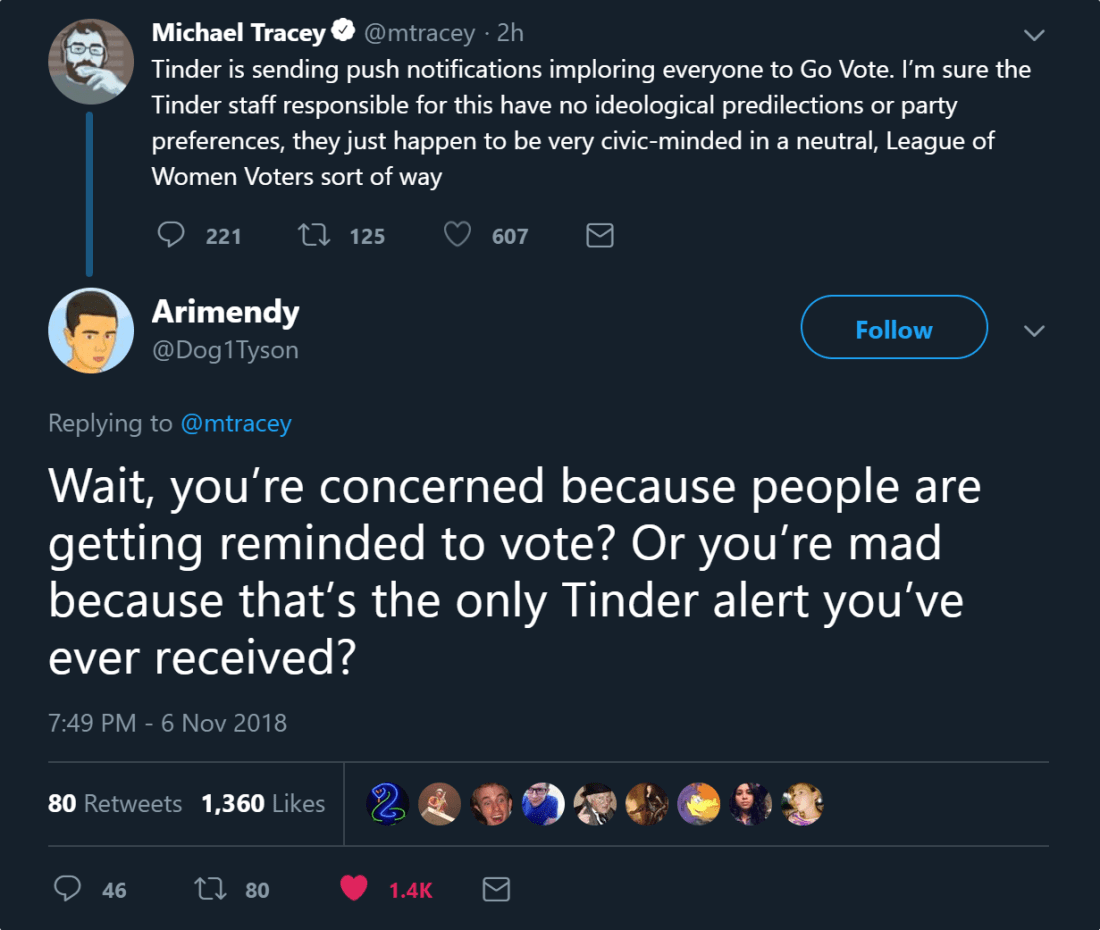Open Arimendy's profile avatar
The image size is (1100, 930).
tap(91, 330)
